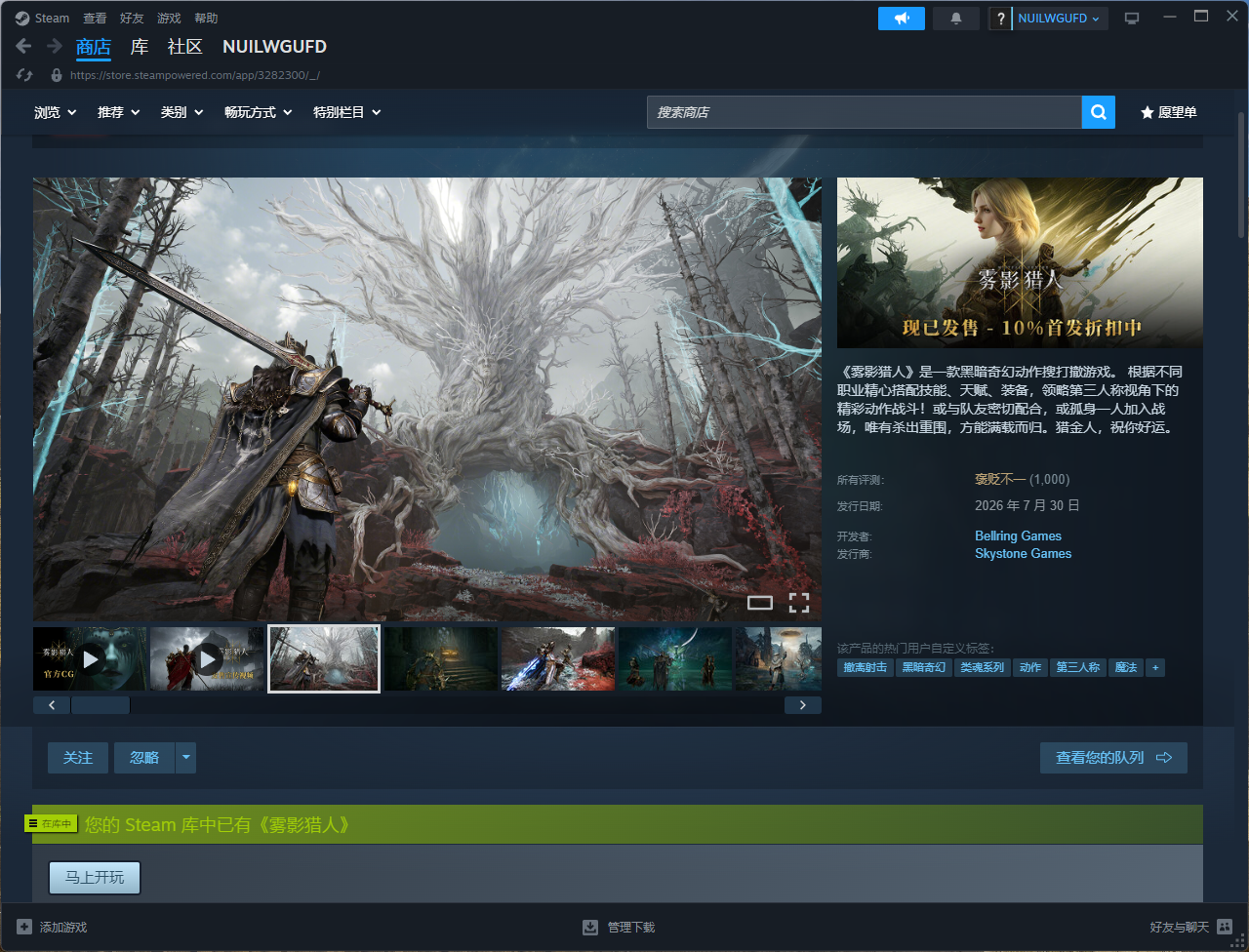Click the thumbnail strip scroll handle

[x=101, y=705]
